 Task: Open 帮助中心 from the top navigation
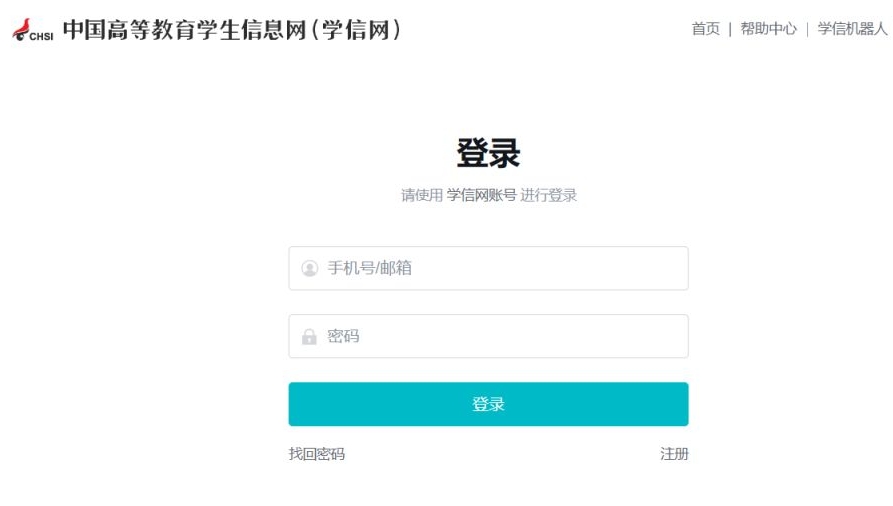click(768, 29)
